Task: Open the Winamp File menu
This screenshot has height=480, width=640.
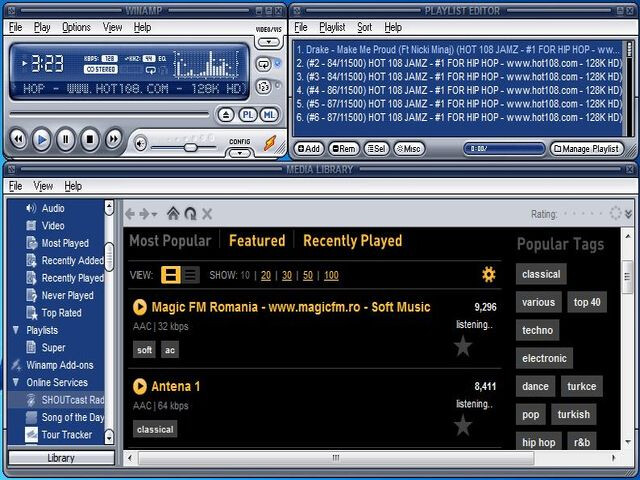Action: pos(16,27)
